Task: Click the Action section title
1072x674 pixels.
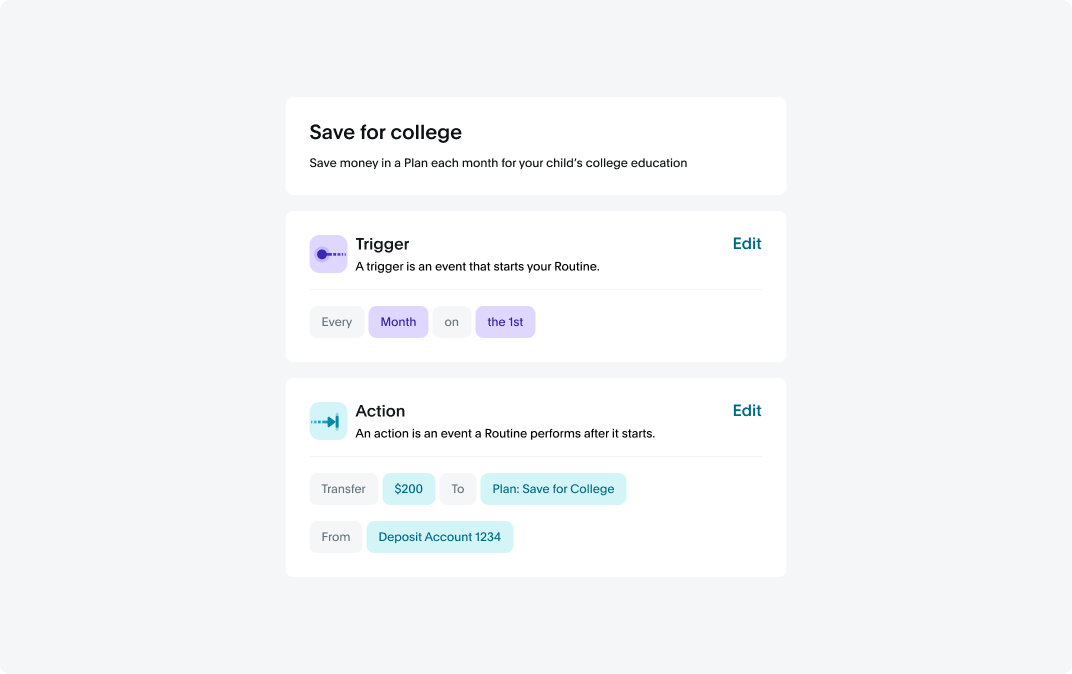Action: (380, 411)
